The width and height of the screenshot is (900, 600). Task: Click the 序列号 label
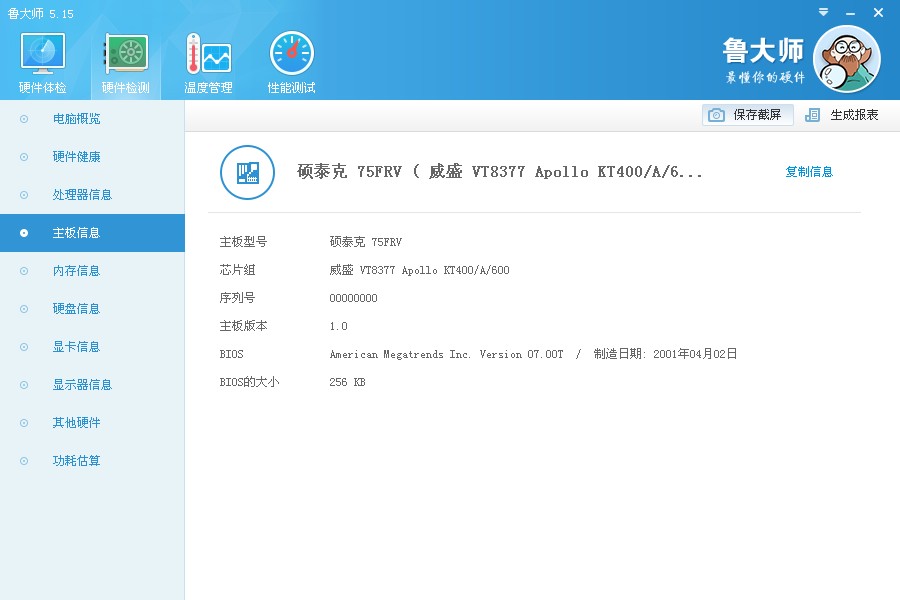(x=237, y=298)
